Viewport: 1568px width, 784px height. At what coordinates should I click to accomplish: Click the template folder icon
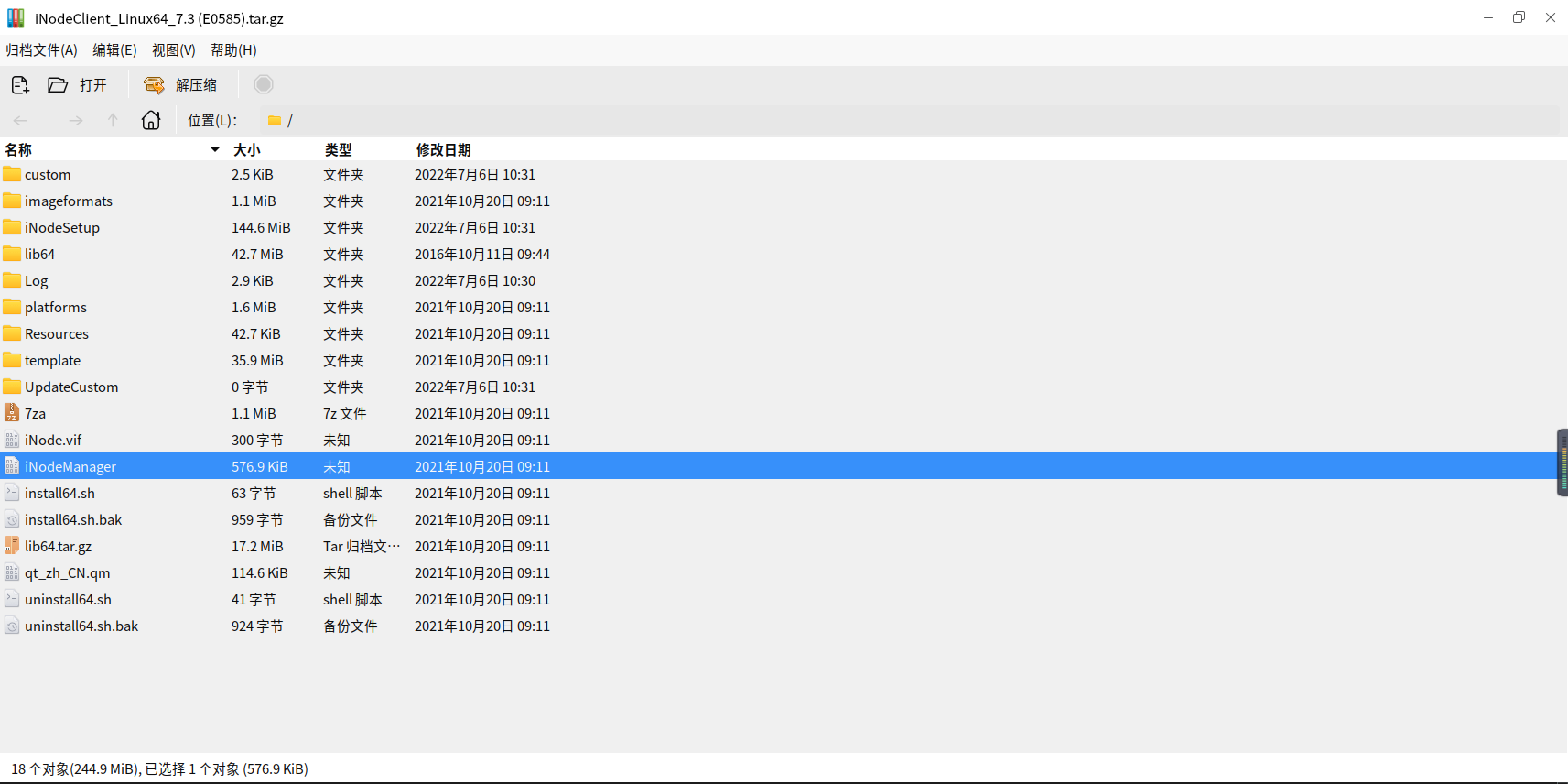click(12, 360)
